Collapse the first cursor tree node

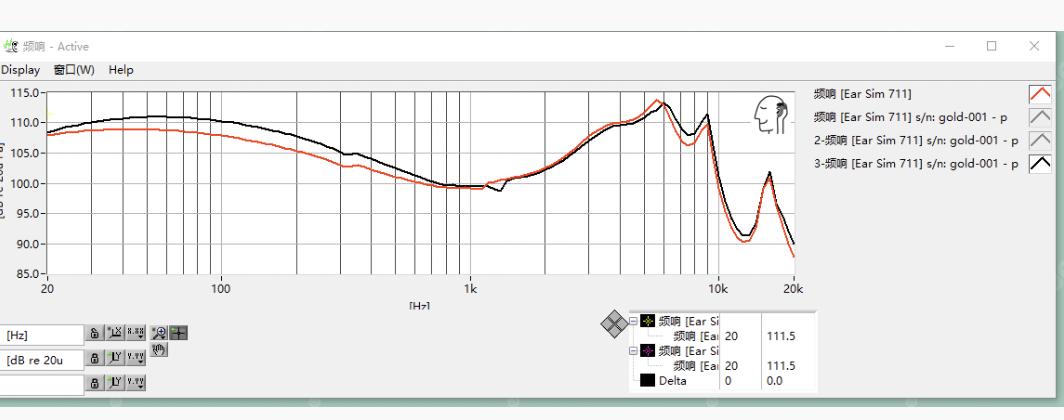[634, 321]
